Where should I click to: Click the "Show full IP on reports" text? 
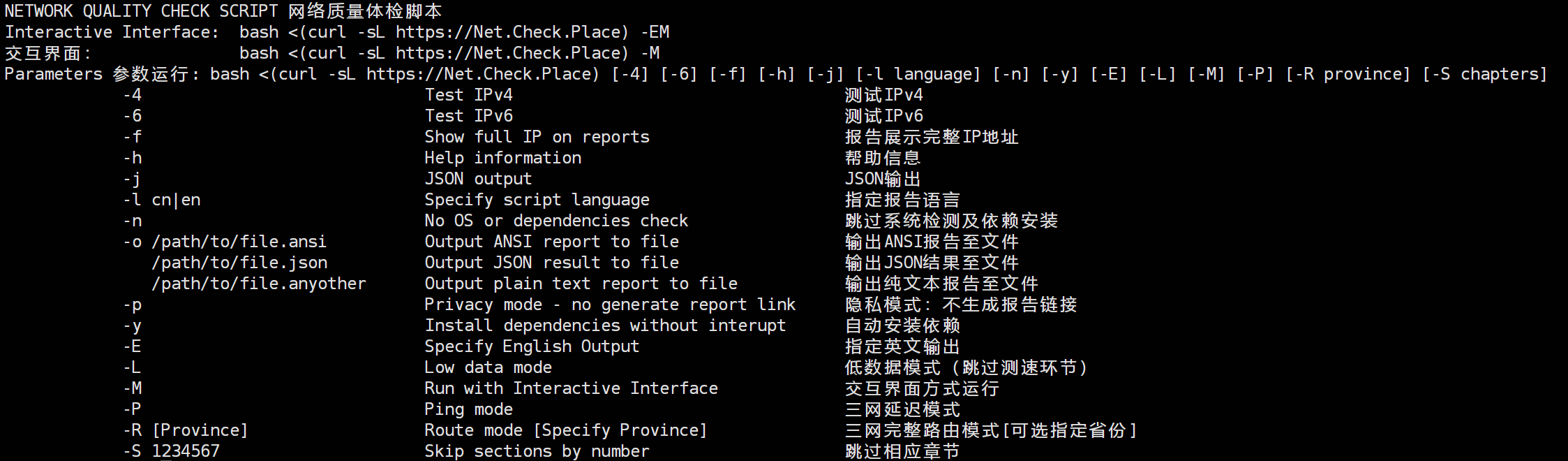[537, 137]
